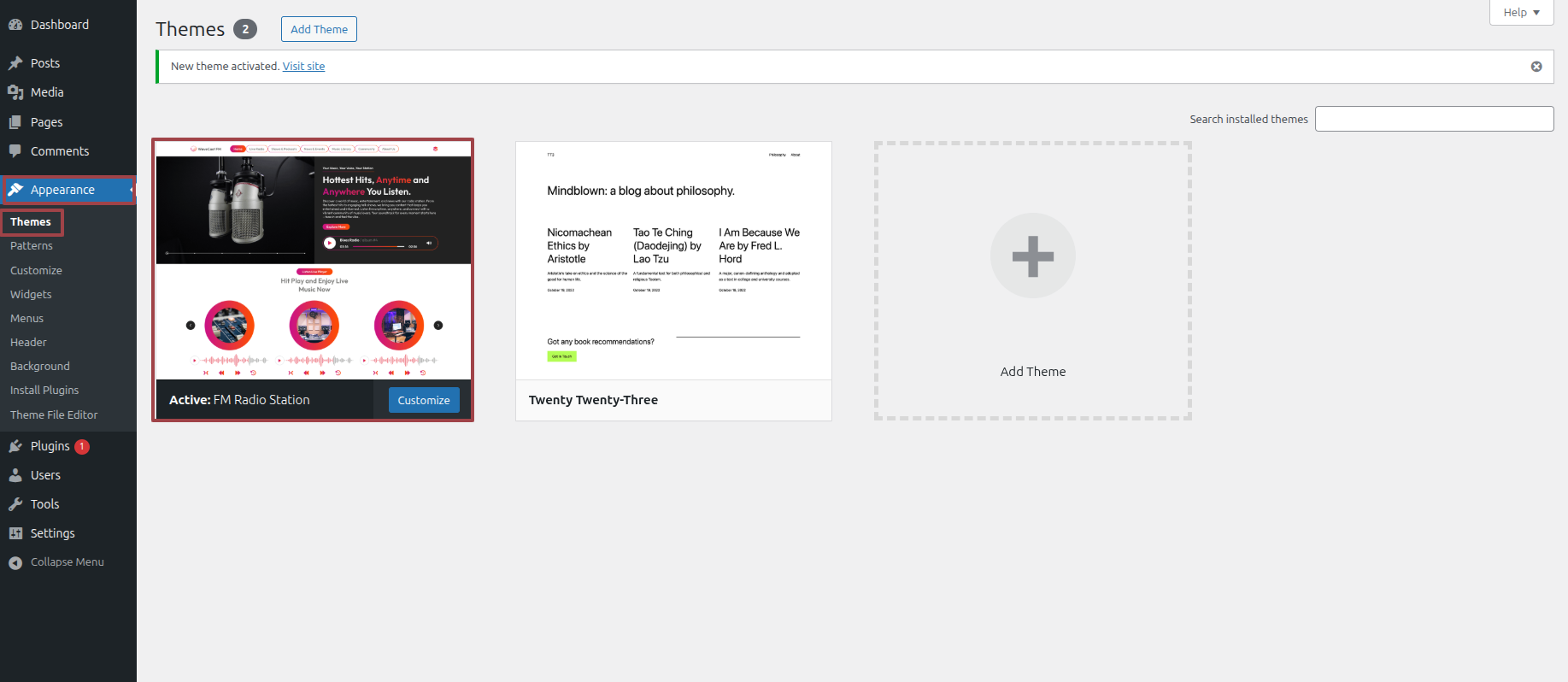Follow the Visit site link
Viewport: 1568px width, 682px height.
point(303,67)
